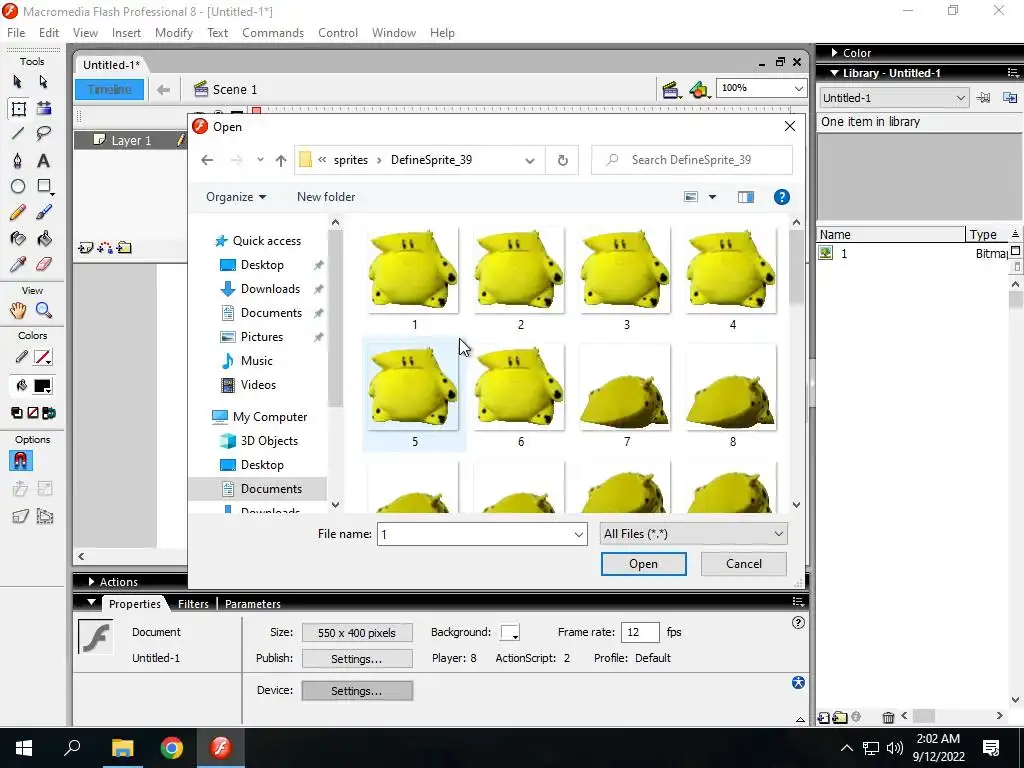This screenshot has width=1024, height=768.
Task: Select the Hand tool
Action: (18, 310)
